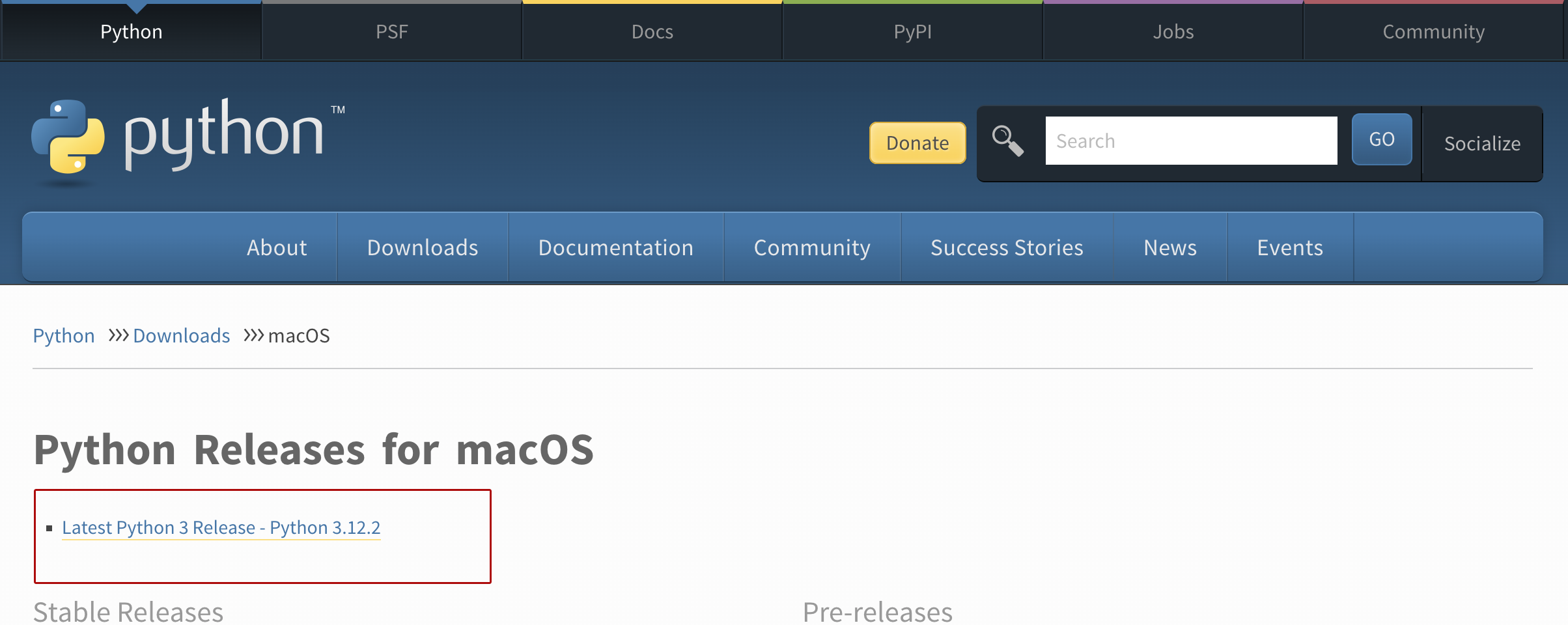The image size is (1568, 625).
Task: Click the magnifying glass search icon
Action: coord(1007,141)
